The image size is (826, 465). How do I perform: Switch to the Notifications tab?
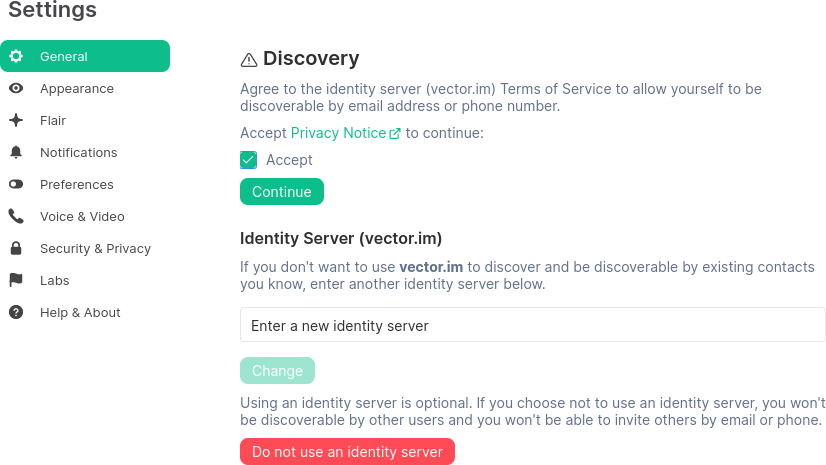coord(78,152)
